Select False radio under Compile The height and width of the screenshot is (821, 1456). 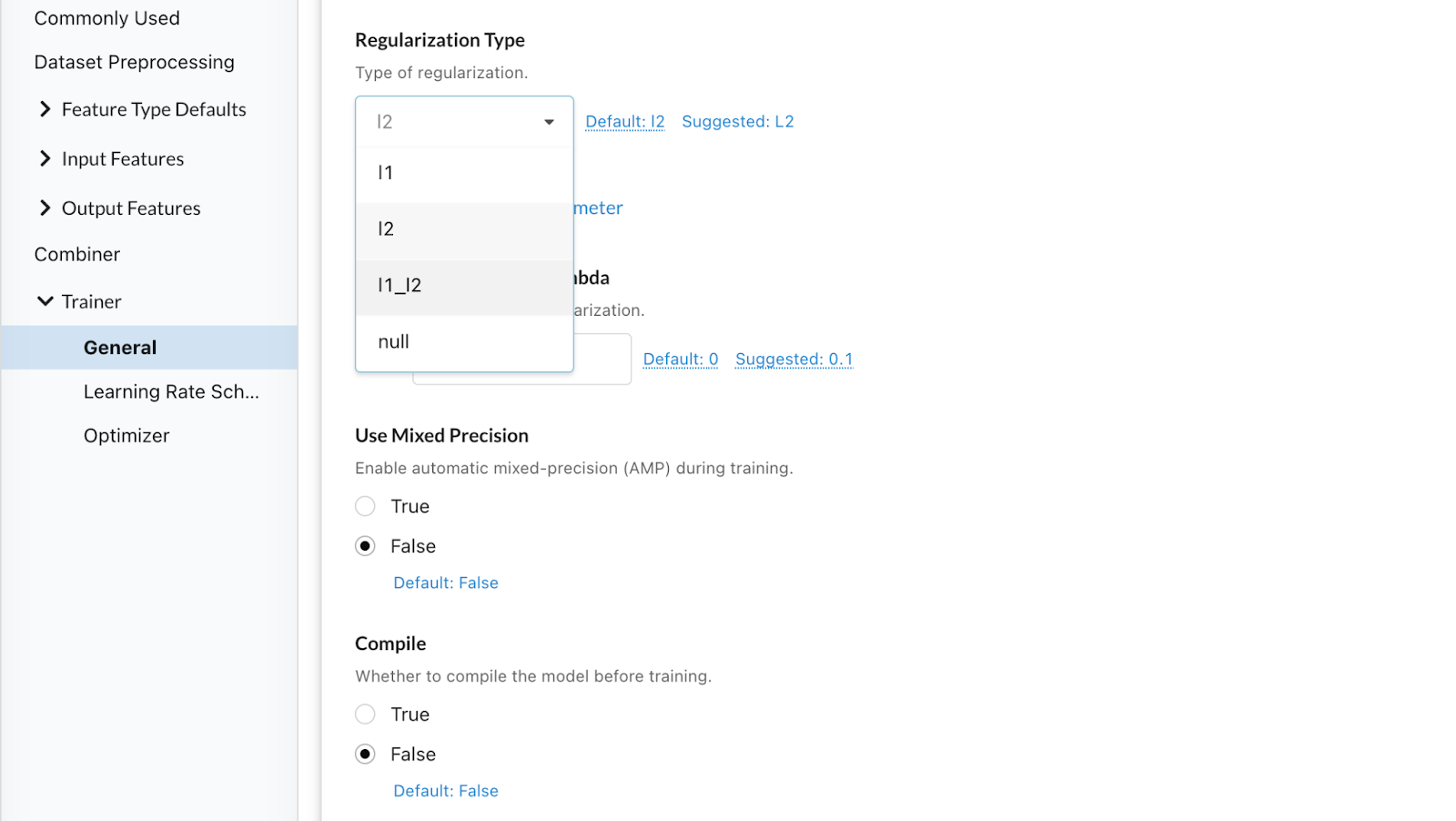(x=365, y=755)
